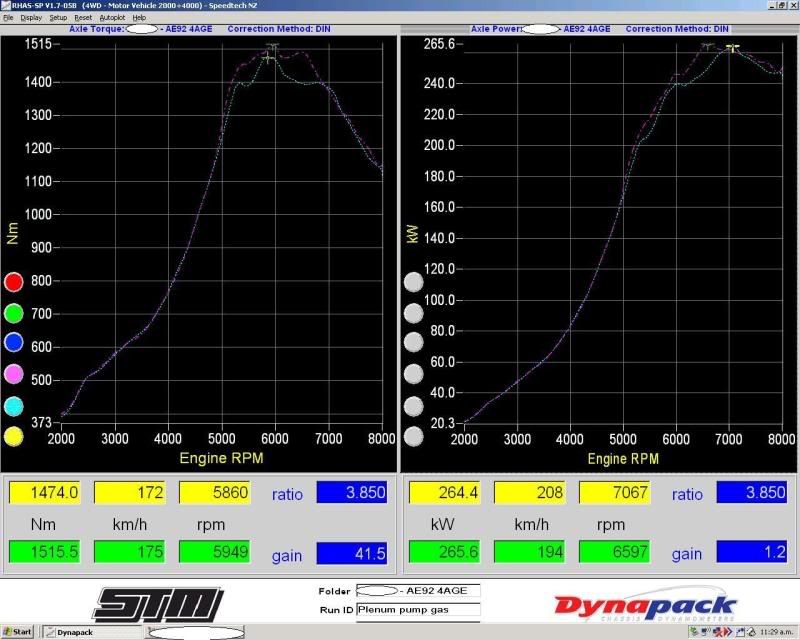Select the yellow 1474.0 Nm torque value
The height and width of the screenshot is (640, 800).
click(44, 493)
